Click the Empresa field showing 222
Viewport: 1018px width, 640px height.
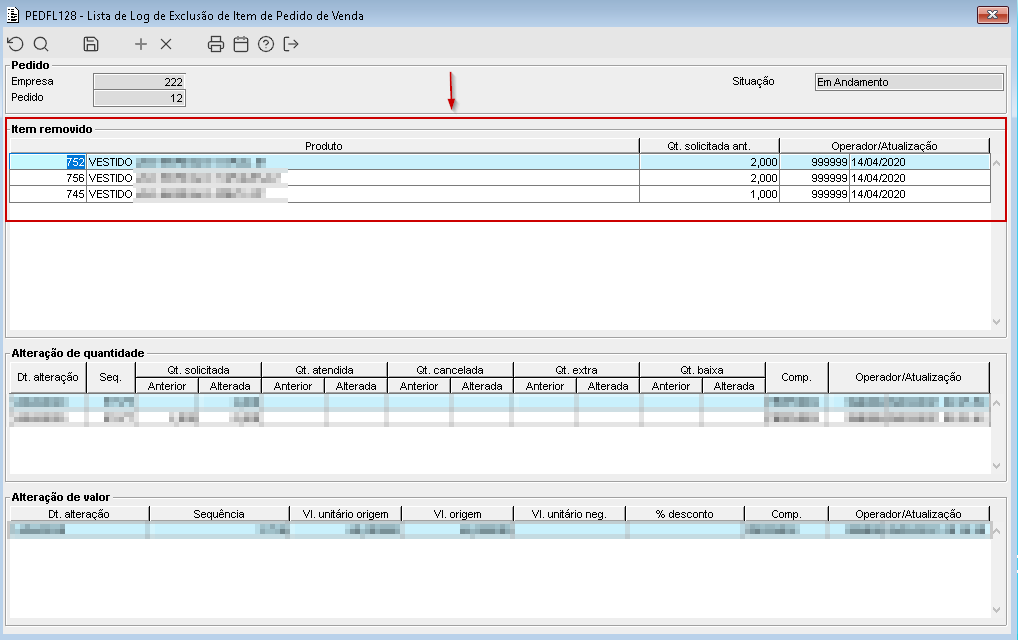click(140, 82)
